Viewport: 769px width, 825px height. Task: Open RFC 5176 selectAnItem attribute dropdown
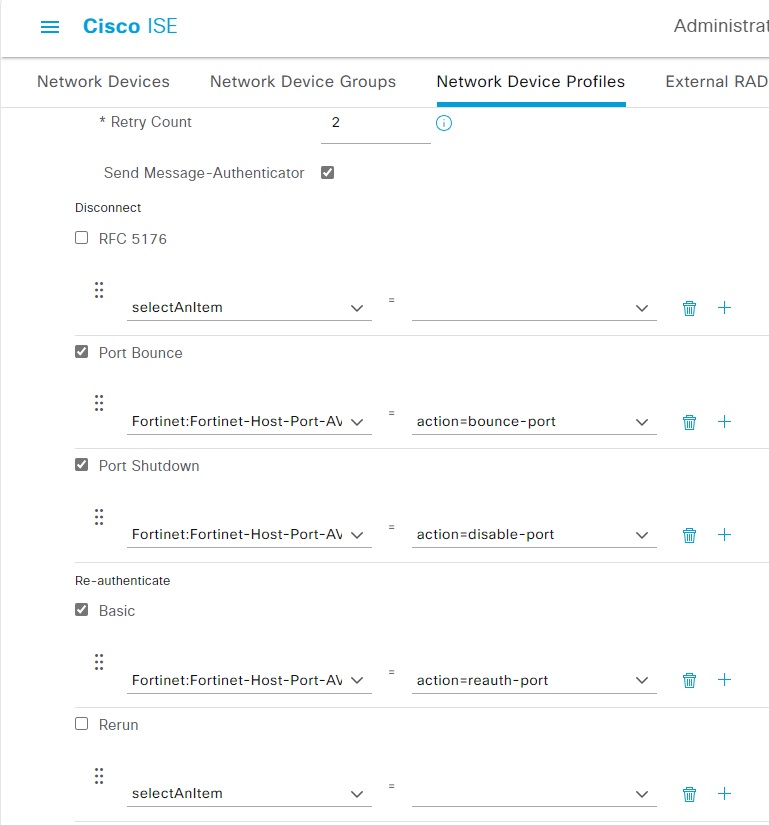click(250, 308)
